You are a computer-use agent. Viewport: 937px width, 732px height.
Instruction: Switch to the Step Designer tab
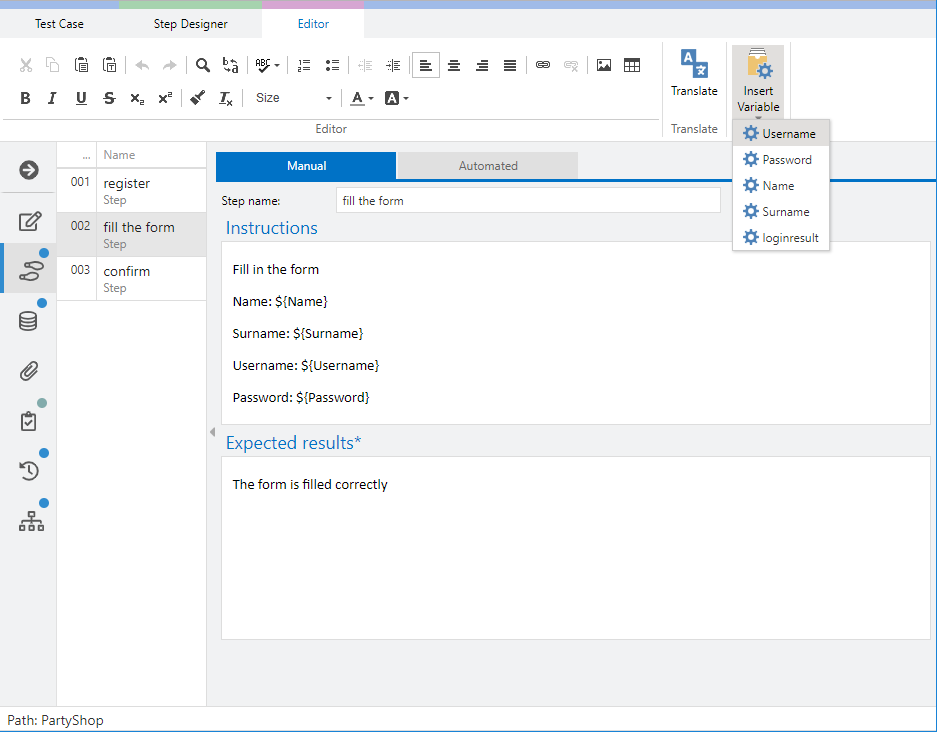(190, 23)
